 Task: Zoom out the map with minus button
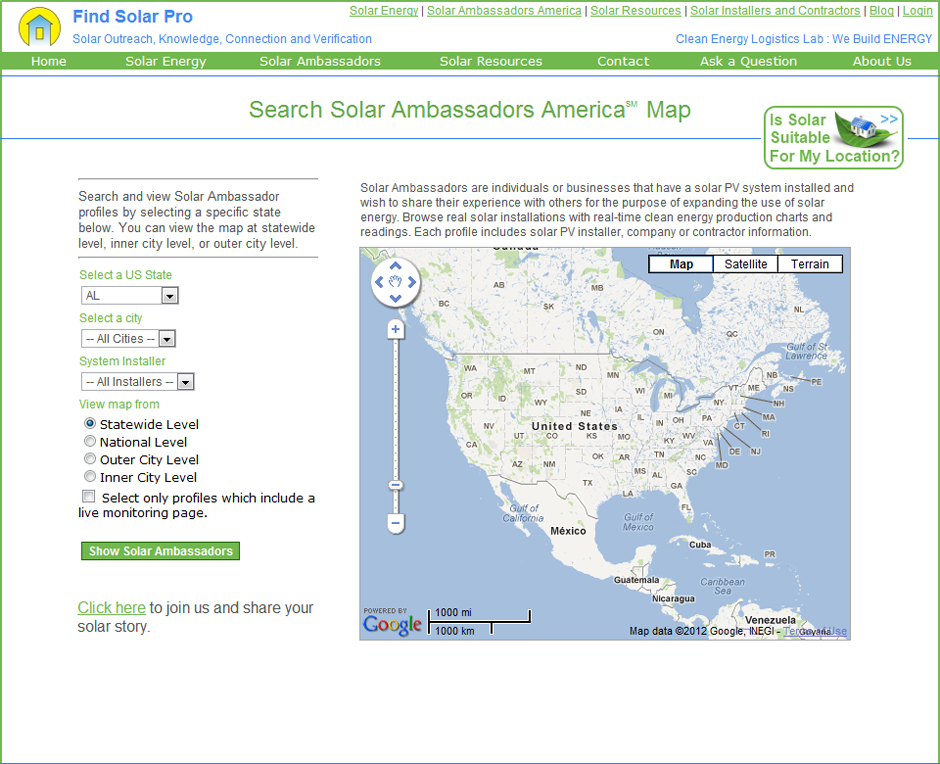396,523
